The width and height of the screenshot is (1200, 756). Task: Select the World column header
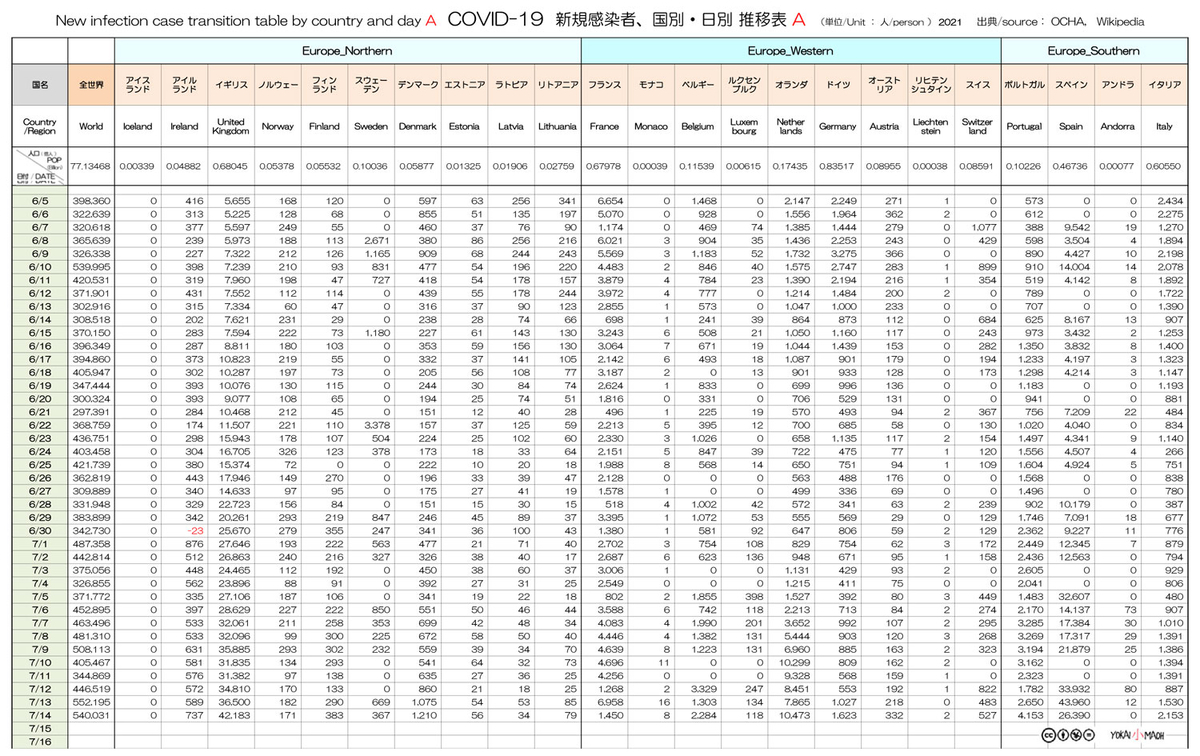(x=91, y=127)
